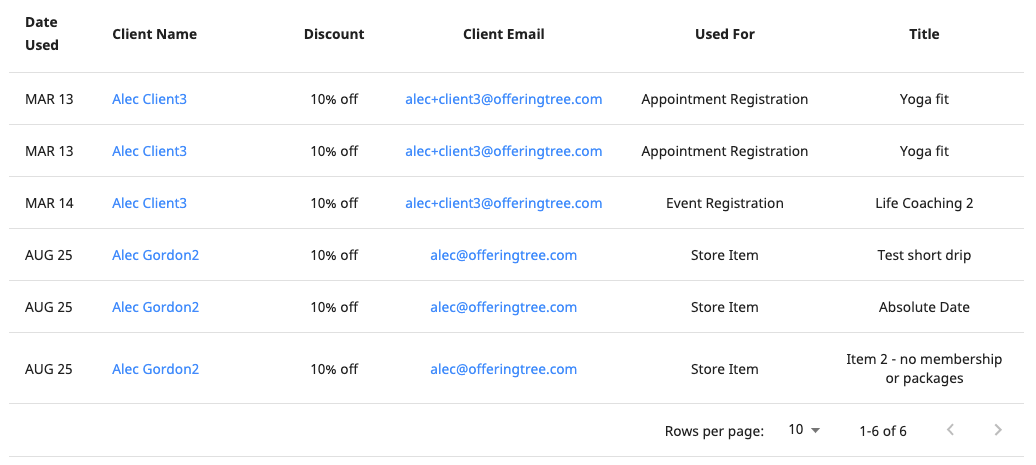Image resolution: width=1036 pixels, height=465 pixels.
Task: Click alec+client3 email on the Life Coaching 2 row
Action: (x=503, y=203)
